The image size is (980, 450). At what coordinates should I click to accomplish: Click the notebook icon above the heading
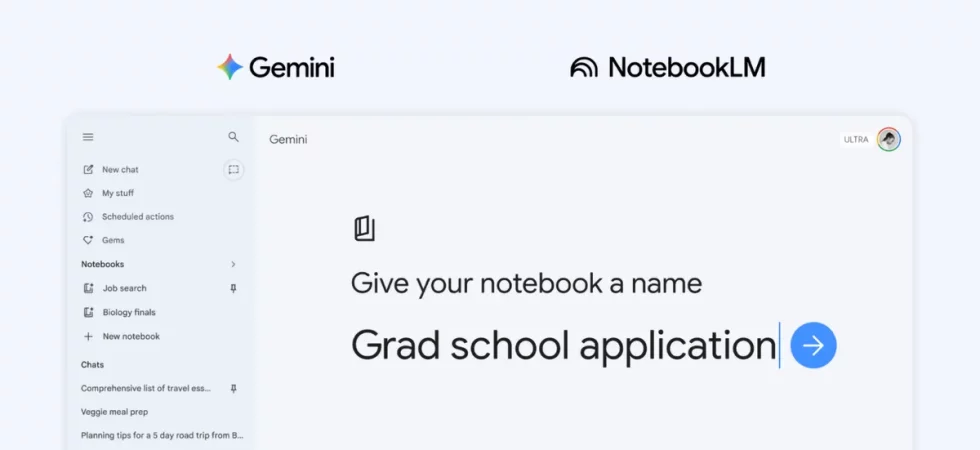coord(364,228)
